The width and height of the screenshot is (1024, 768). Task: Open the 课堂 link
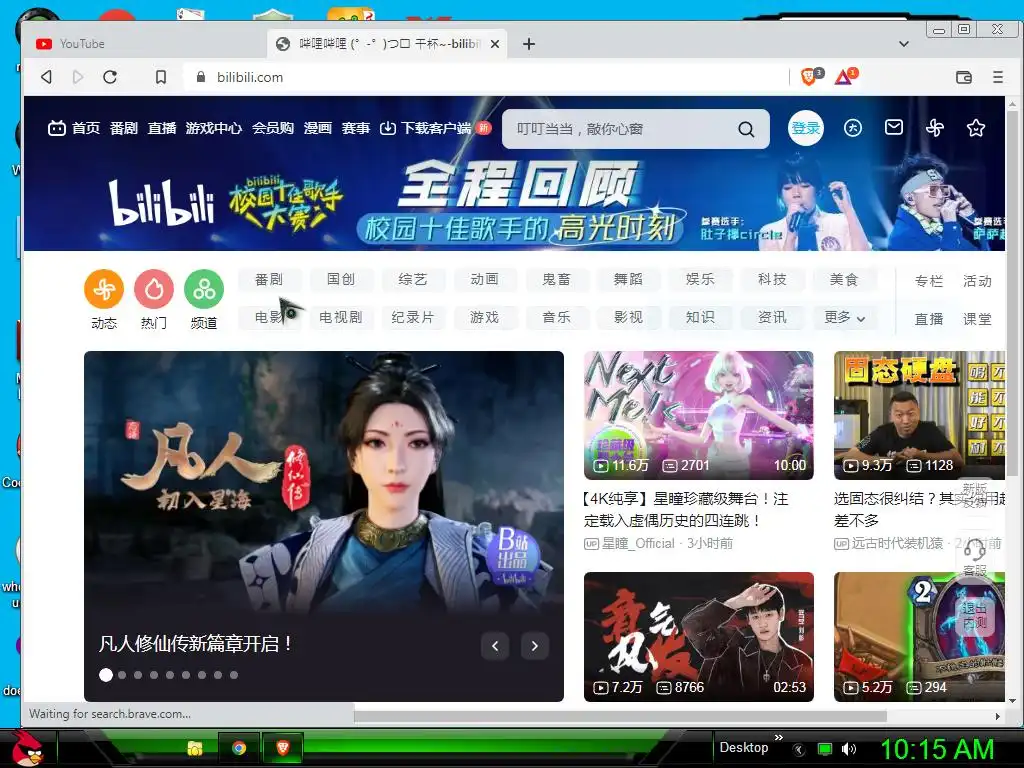pyautogui.click(x=977, y=319)
